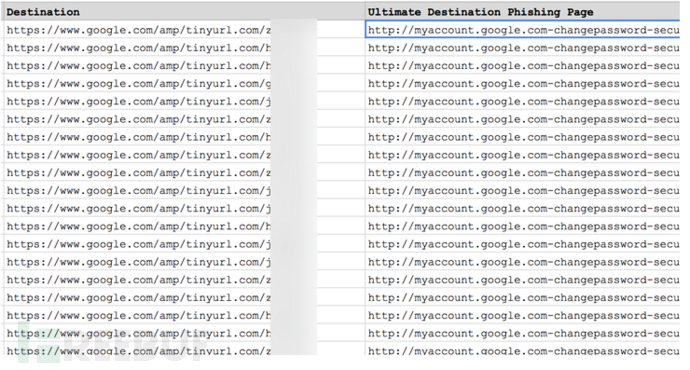
Task: Select fifth-row Destination cell ending tinyurl.com/j
Action: point(184,101)
